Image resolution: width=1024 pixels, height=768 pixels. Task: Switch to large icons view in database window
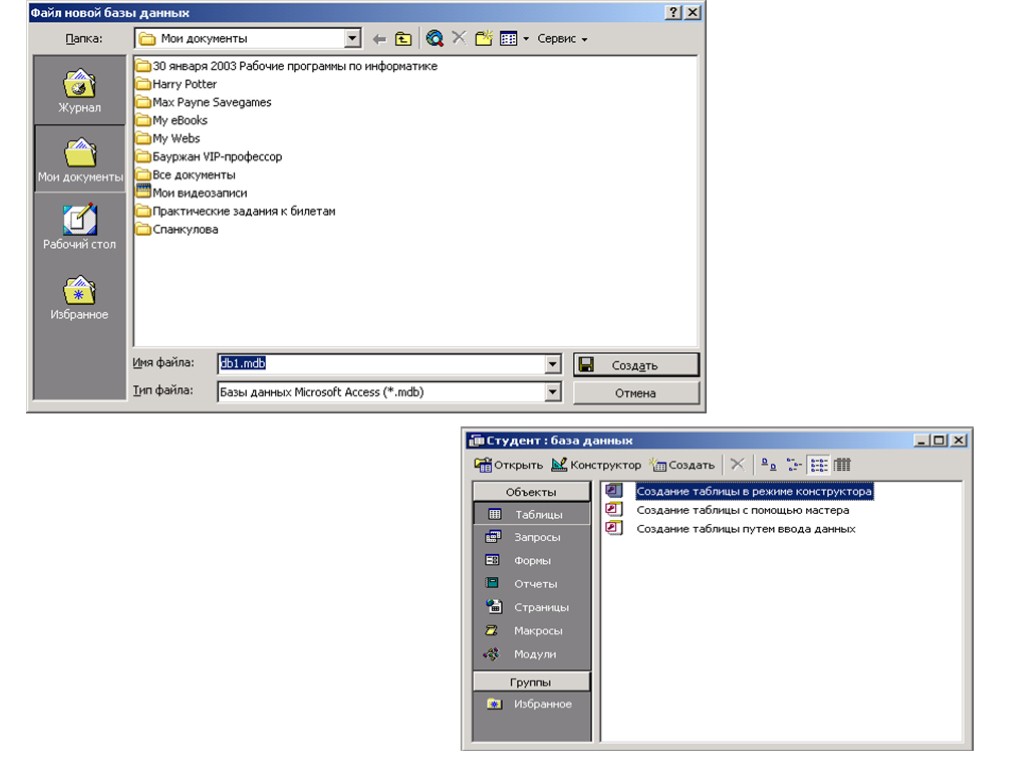[769, 465]
